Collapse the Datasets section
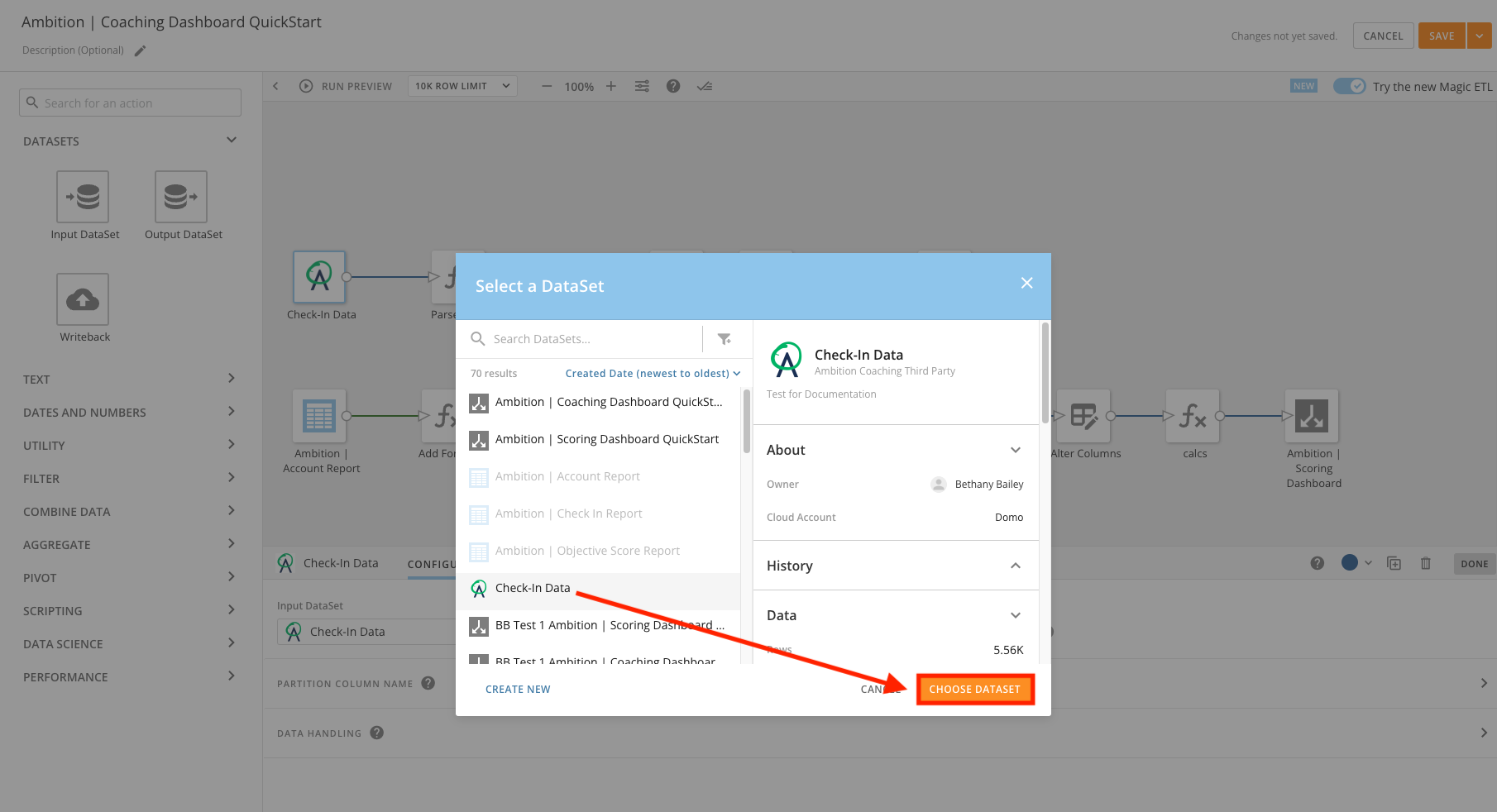Viewport: 1497px width, 812px height. (232, 141)
